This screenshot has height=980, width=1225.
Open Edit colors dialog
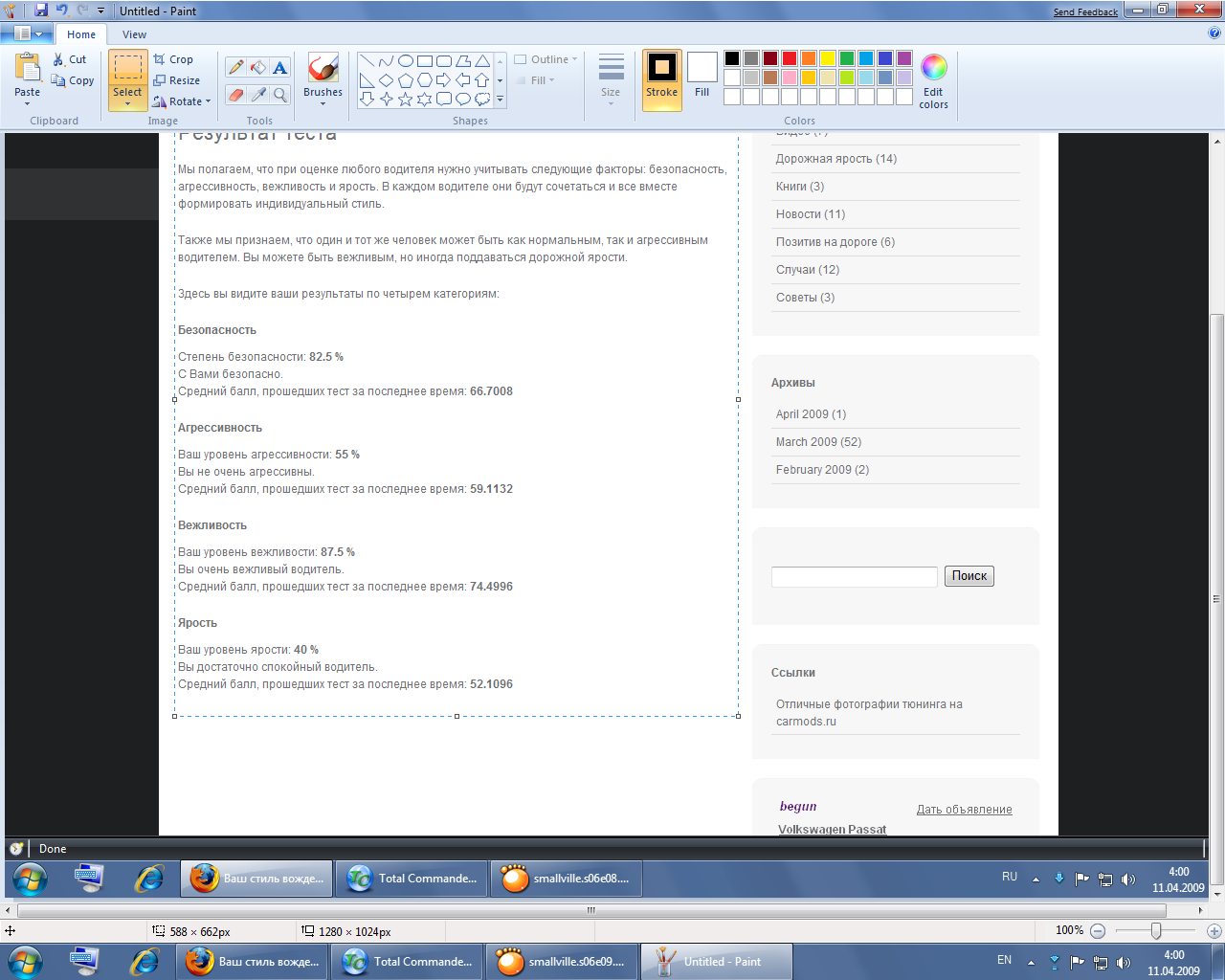(933, 80)
